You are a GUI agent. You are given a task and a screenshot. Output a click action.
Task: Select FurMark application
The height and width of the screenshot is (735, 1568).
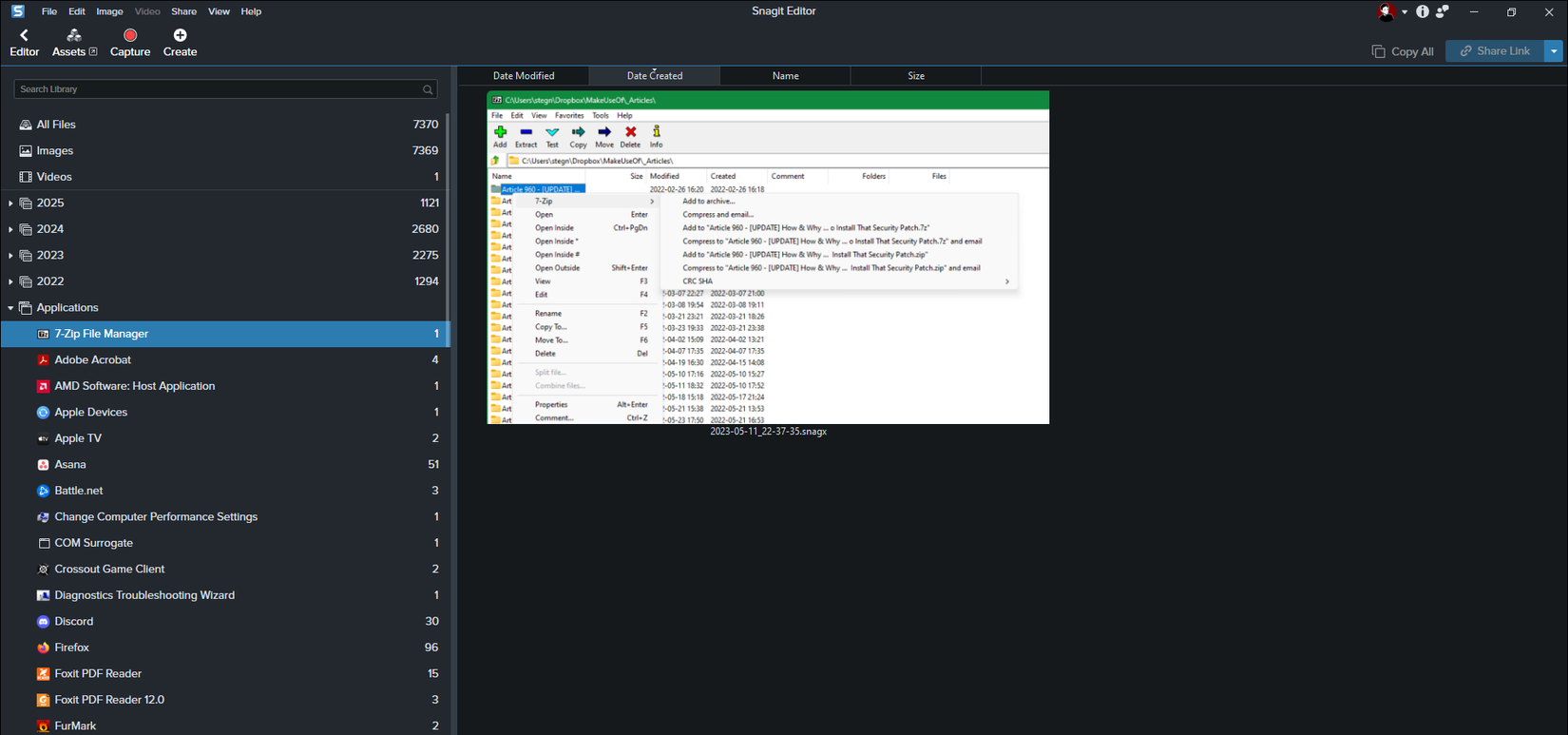point(224,725)
